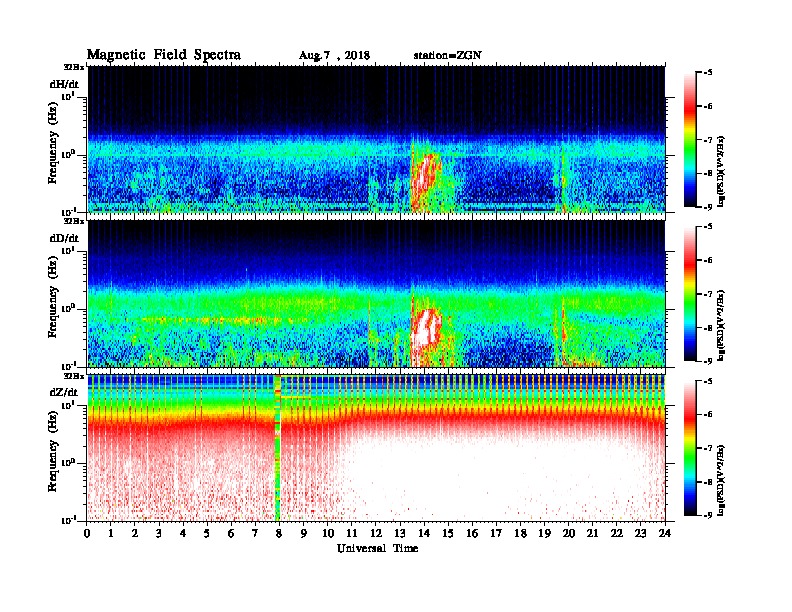Click the "dZ/dt" panel label
This screenshot has width=792, height=612.
(x=64, y=392)
